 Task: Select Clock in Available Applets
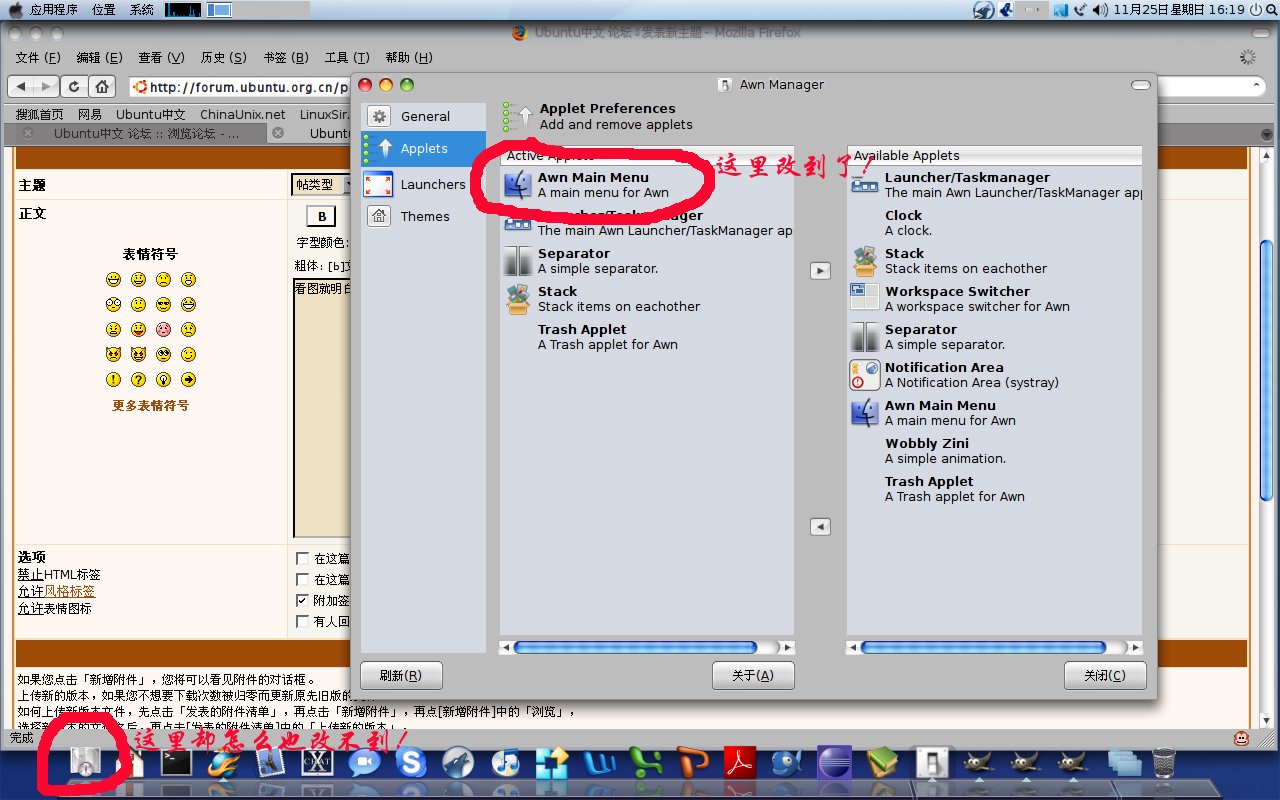tap(994, 223)
